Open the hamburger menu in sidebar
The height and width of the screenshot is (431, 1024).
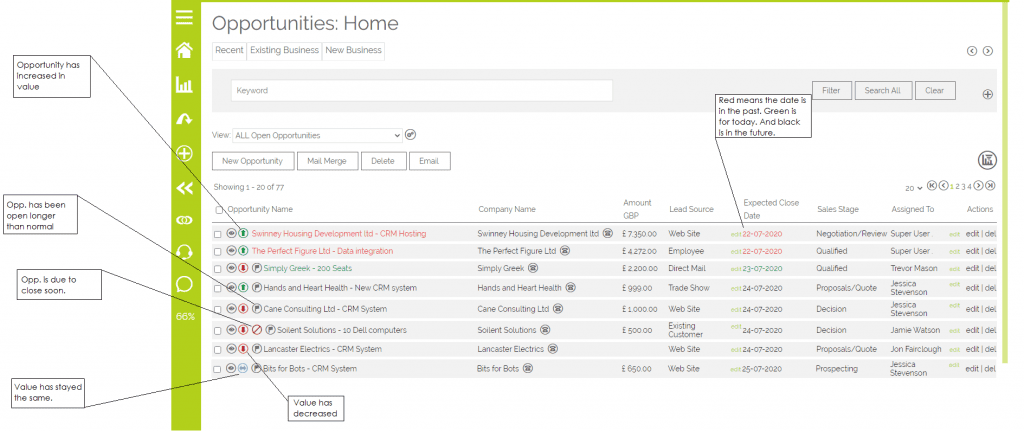pyautogui.click(x=184, y=17)
